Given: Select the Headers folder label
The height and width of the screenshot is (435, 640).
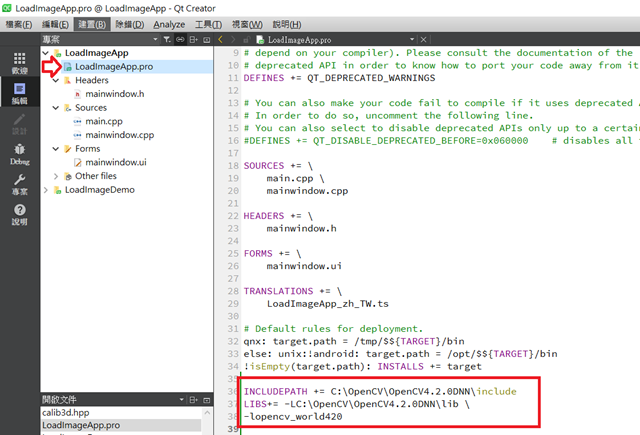Looking at the screenshot, I should pos(91,80).
